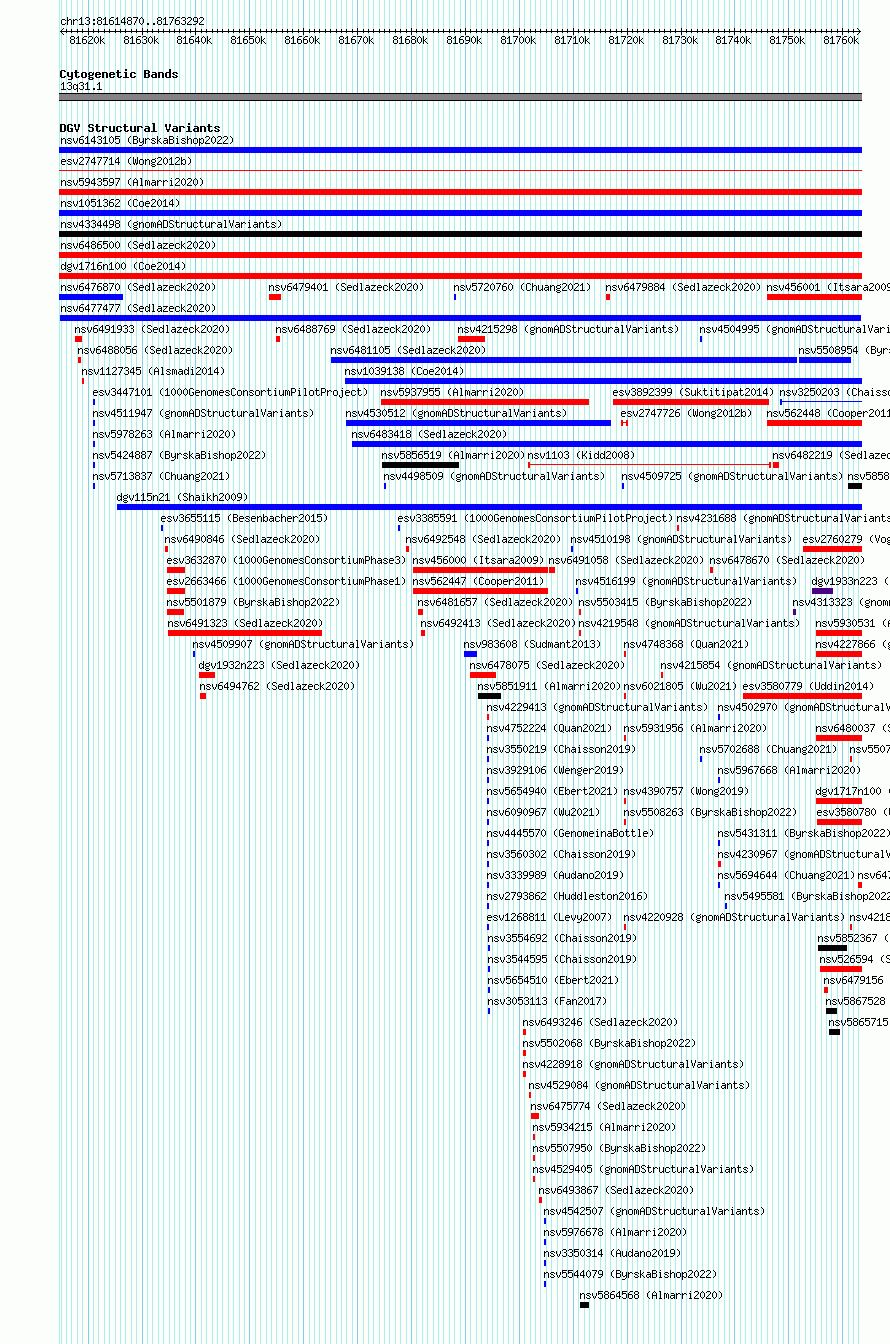Open nsv4390757 (Wong2019) variant label
This screenshot has height=1344, width=890.
[x=686, y=791]
